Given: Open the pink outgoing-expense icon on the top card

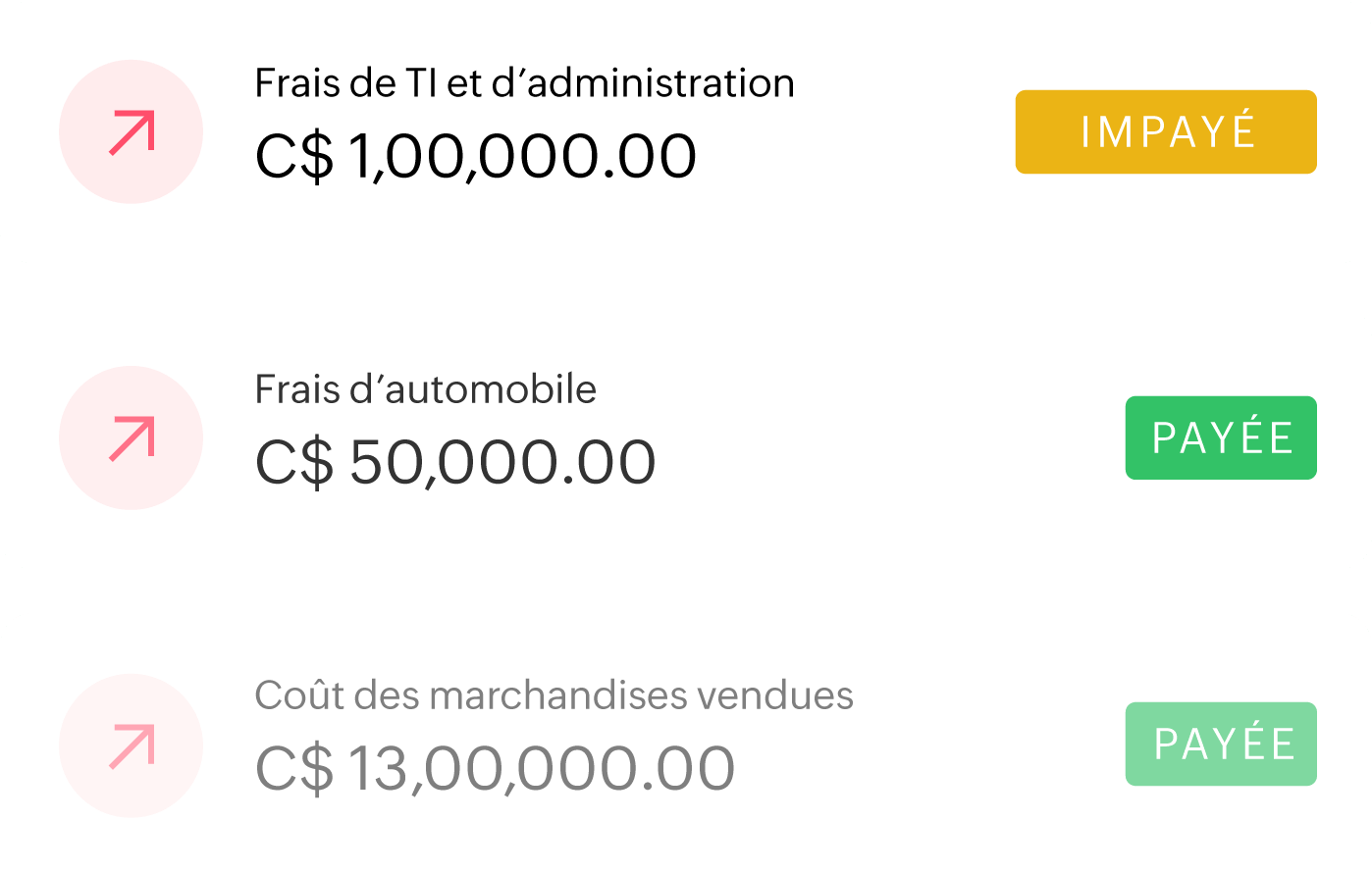Looking at the screenshot, I should point(130,130).
